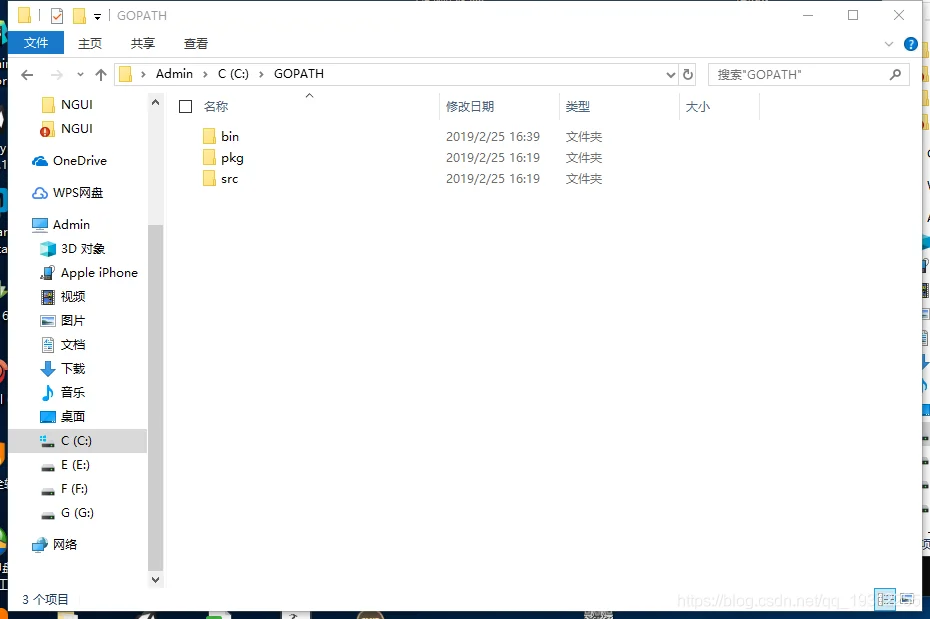Viewport: 930px width, 619px height.
Task: Select C (C:) drive in navigation pane
Action: (x=77, y=441)
